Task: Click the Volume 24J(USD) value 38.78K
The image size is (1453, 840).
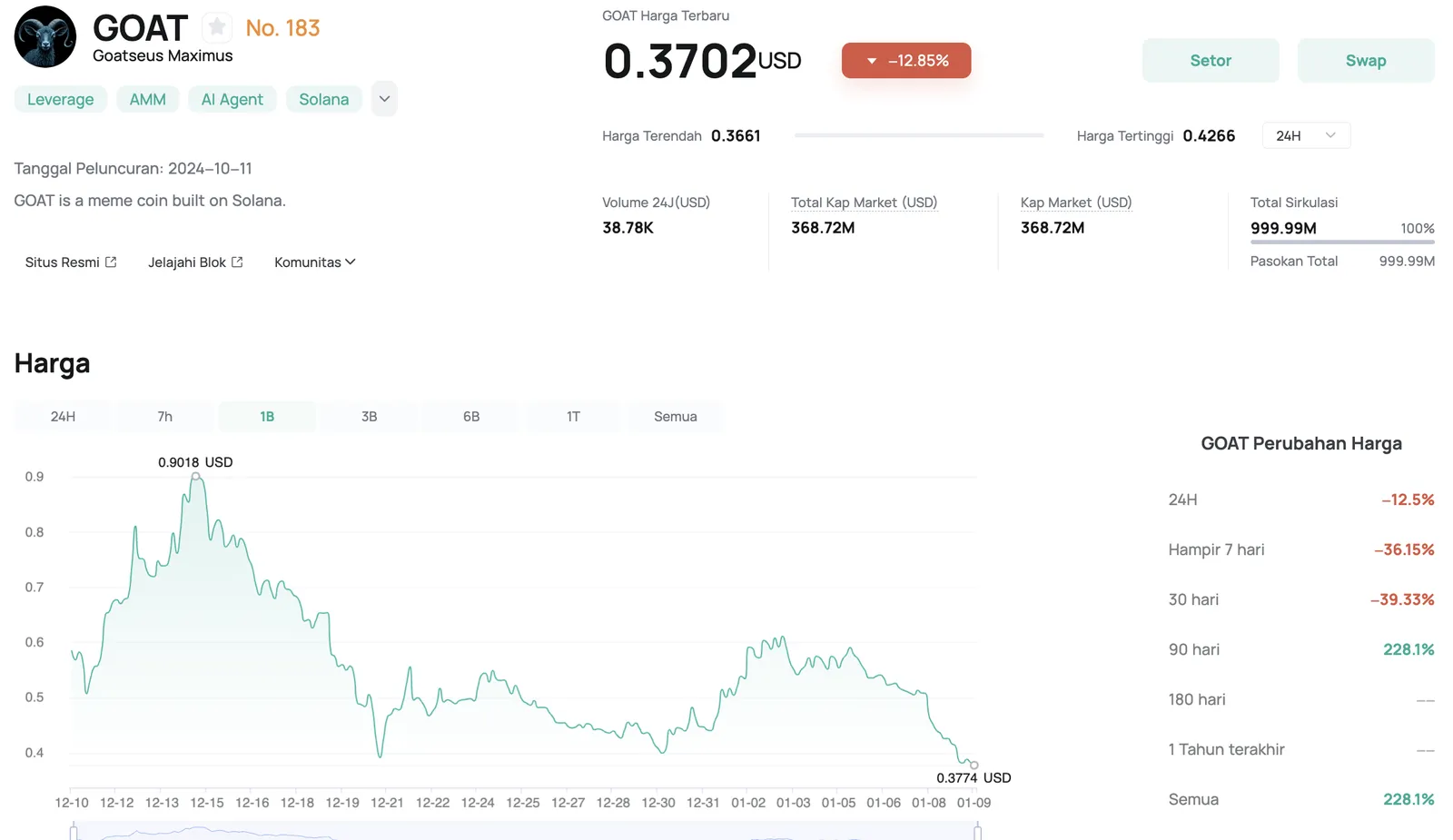Action: pos(628,228)
